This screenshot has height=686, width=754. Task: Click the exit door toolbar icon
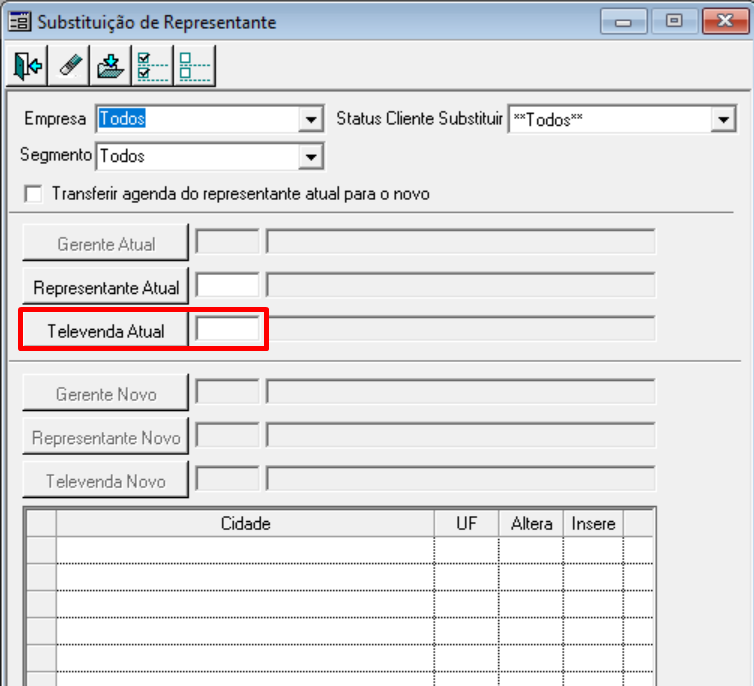[27, 65]
